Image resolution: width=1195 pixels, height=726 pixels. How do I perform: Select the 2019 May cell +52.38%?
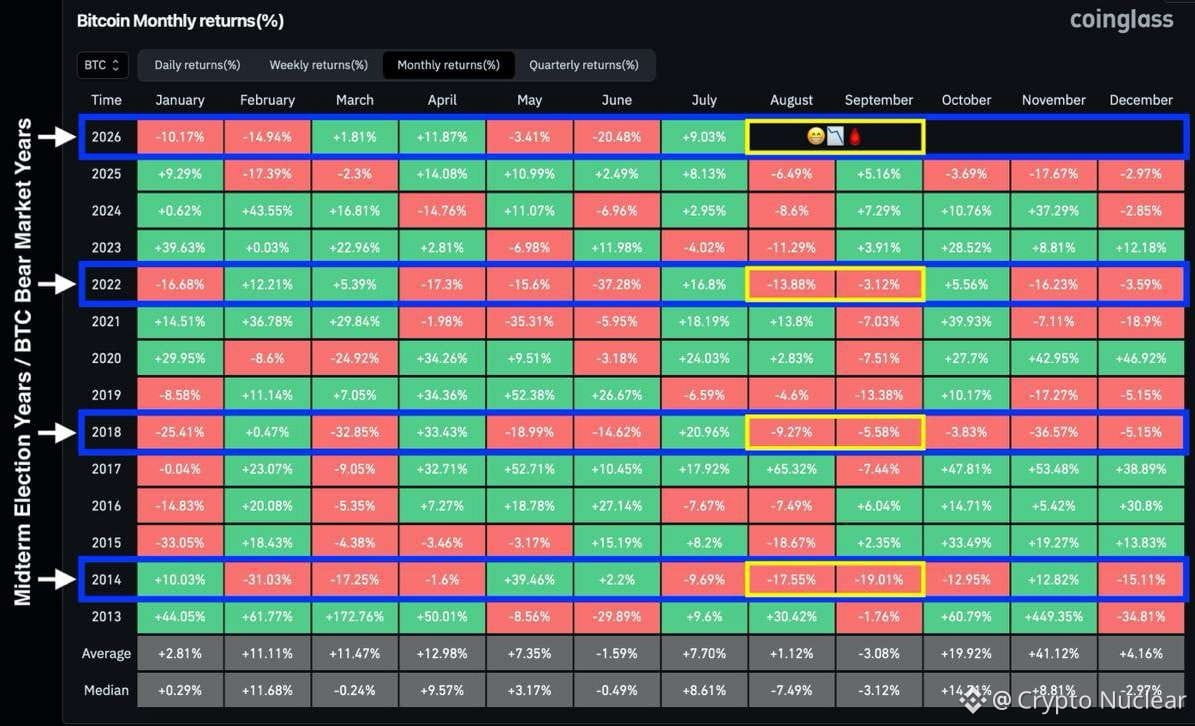click(x=530, y=395)
